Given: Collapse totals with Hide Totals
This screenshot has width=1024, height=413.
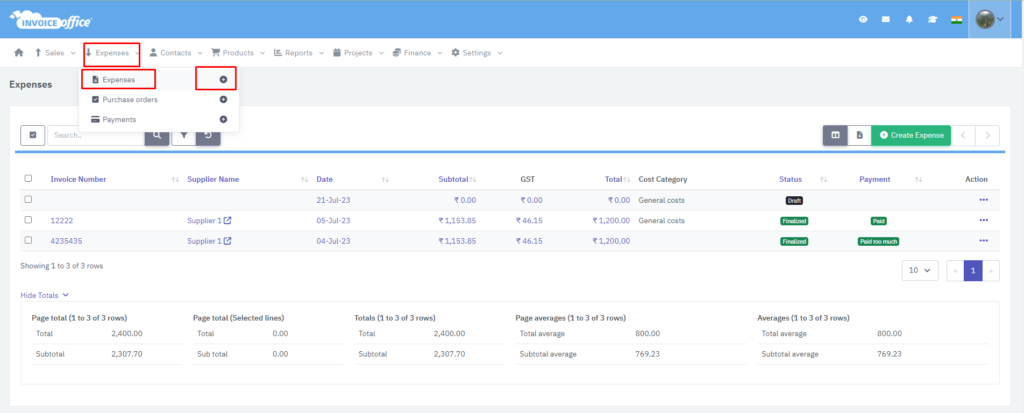Looking at the screenshot, I should click(x=44, y=295).
